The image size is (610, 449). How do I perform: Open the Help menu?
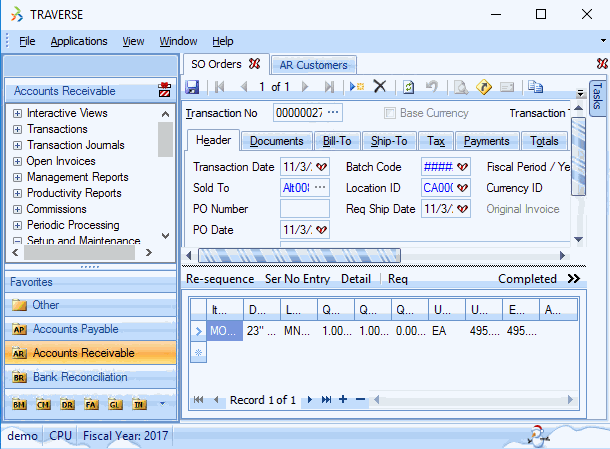click(x=223, y=41)
